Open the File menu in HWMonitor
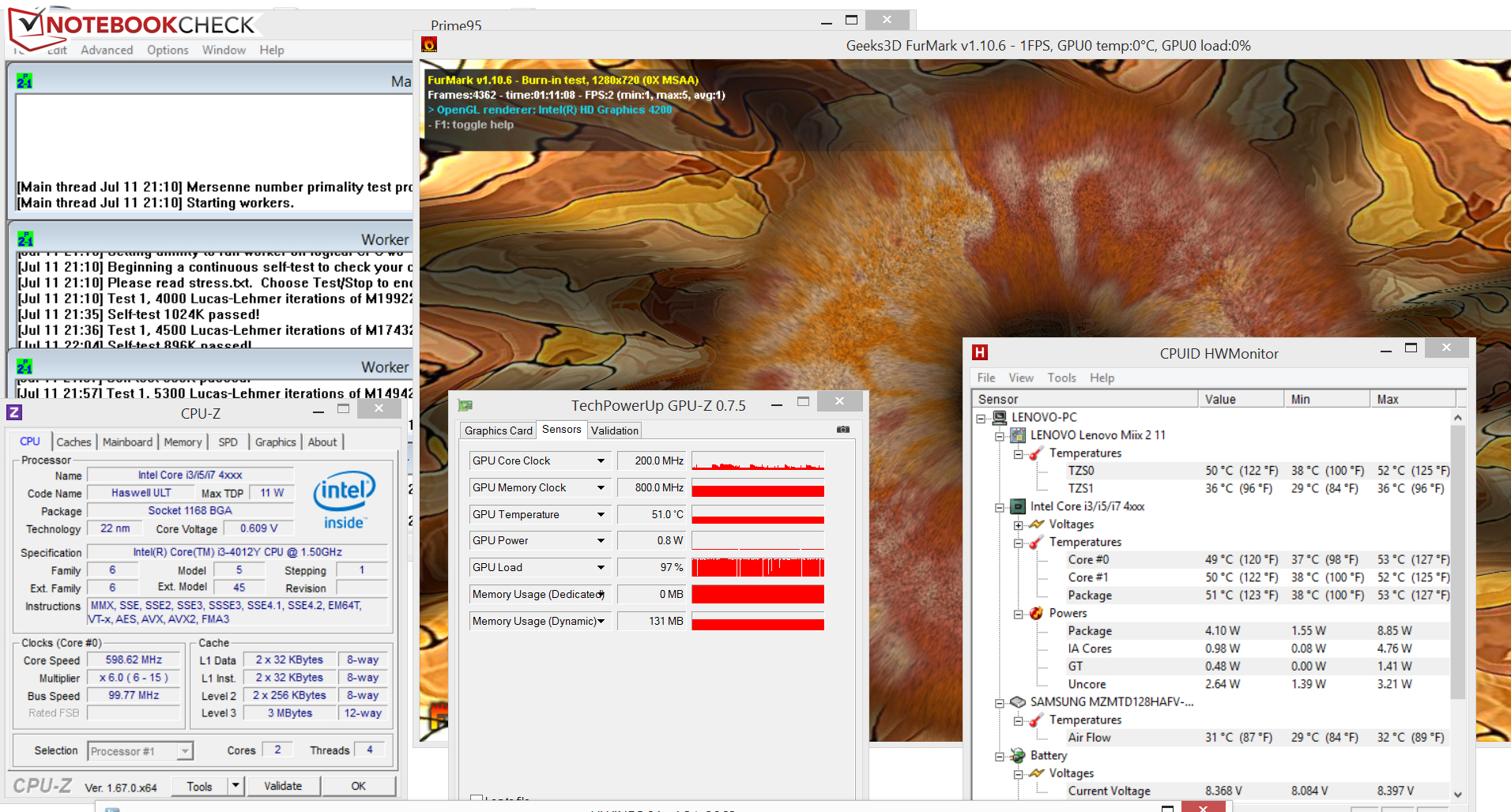The width and height of the screenshot is (1511, 812). pos(986,378)
